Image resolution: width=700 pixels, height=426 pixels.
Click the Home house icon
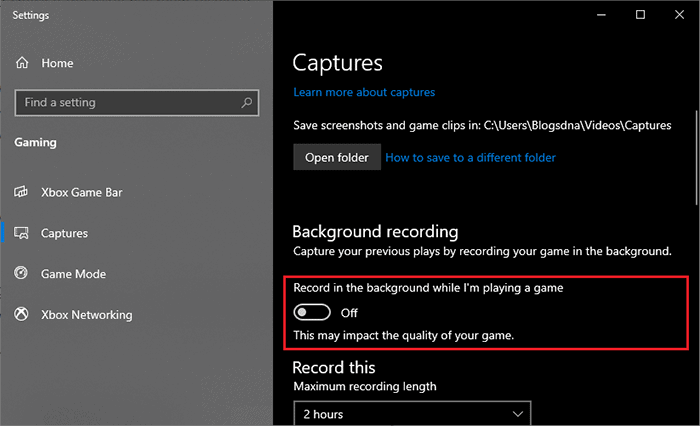pyautogui.click(x=22, y=63)
